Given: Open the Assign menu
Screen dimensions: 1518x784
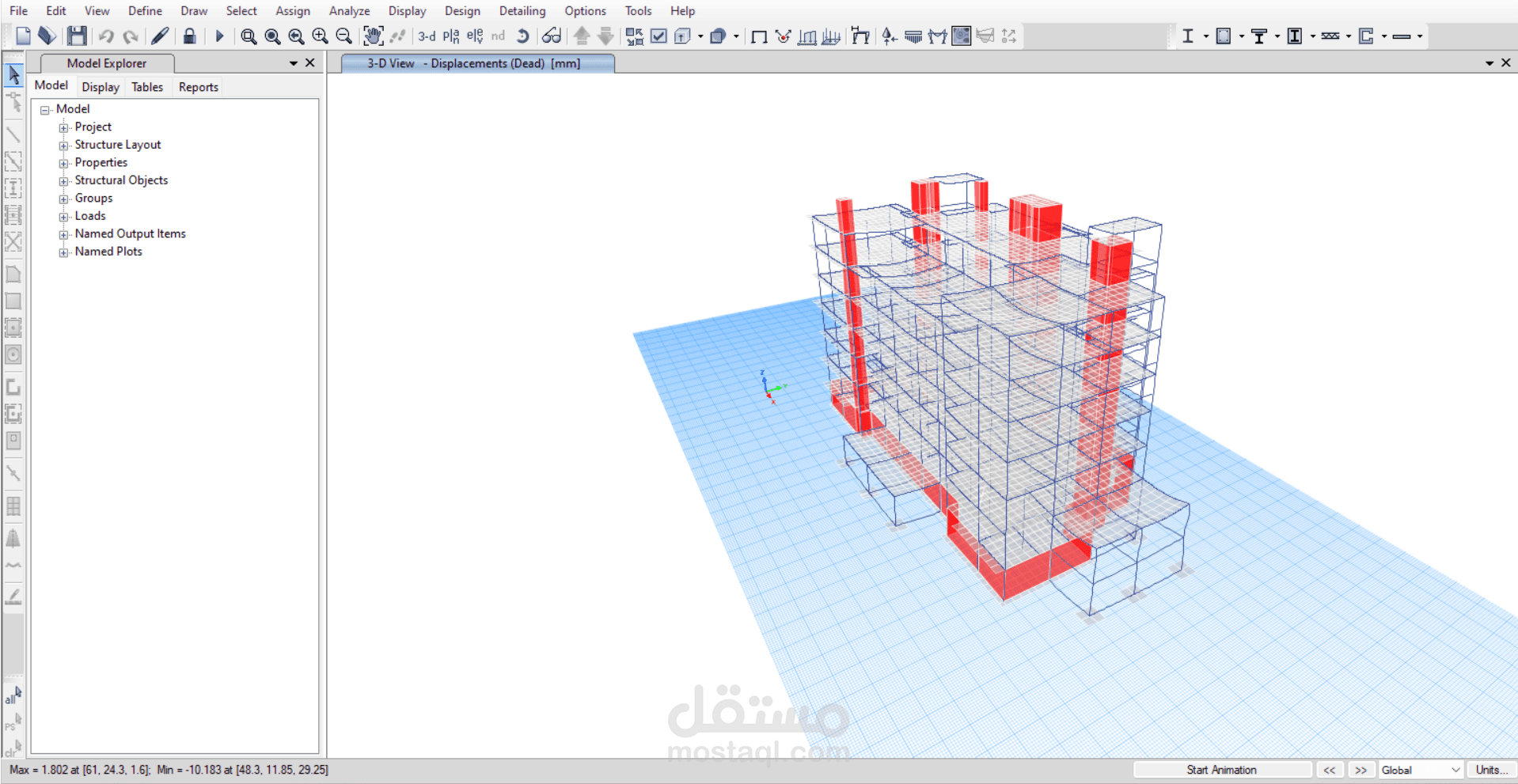Looking at the screenshot, I should (293, 11).
